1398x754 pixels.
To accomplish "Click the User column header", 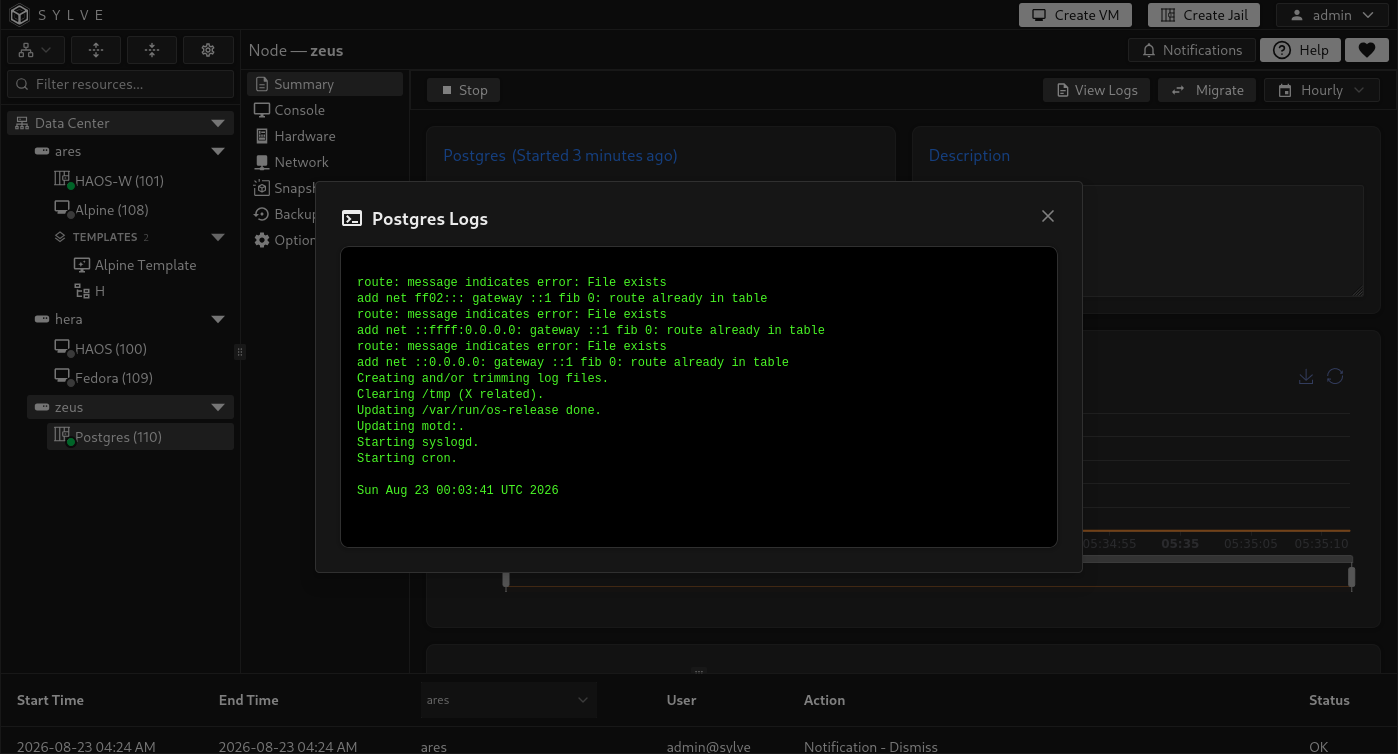I will coord(681,700).
